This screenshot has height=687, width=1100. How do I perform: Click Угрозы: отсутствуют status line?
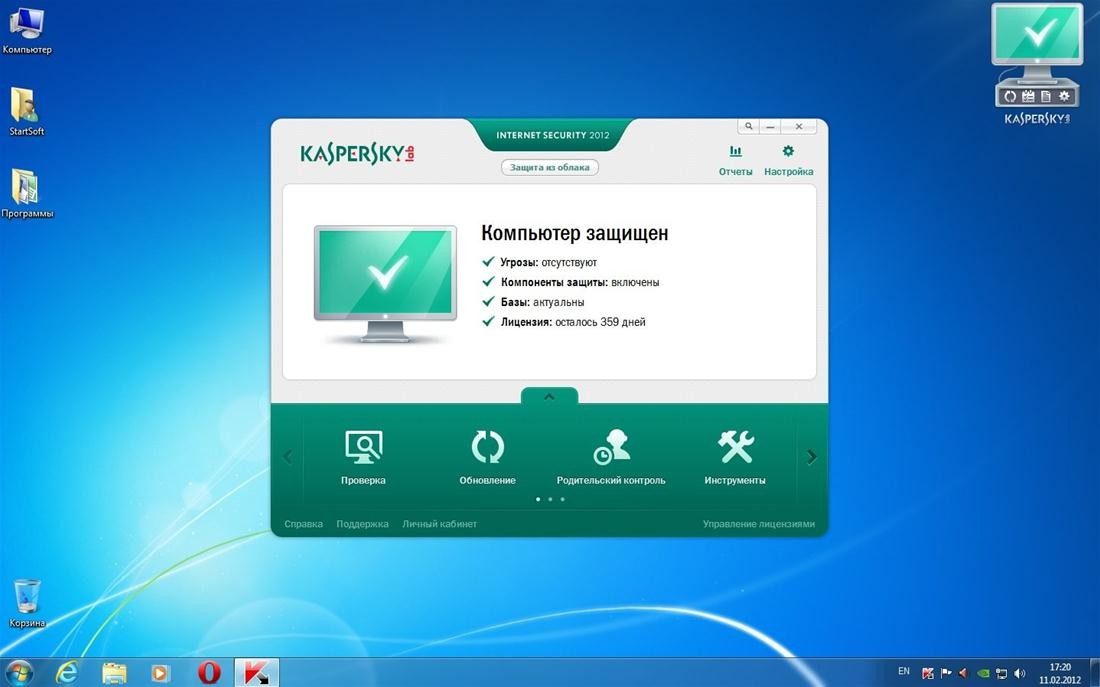click(539, 262)
